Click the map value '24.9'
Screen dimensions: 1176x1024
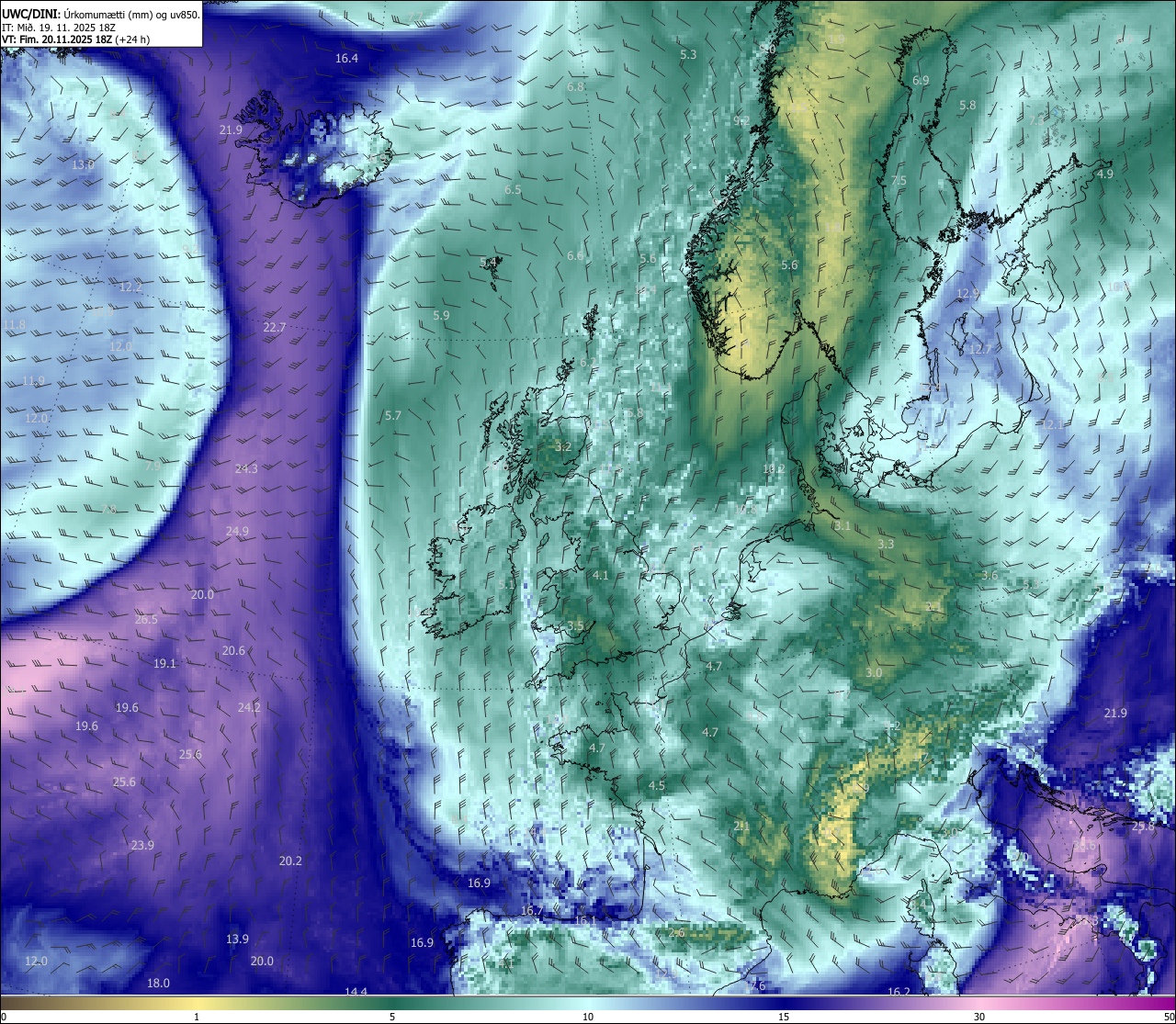click(x=237, y=532)
